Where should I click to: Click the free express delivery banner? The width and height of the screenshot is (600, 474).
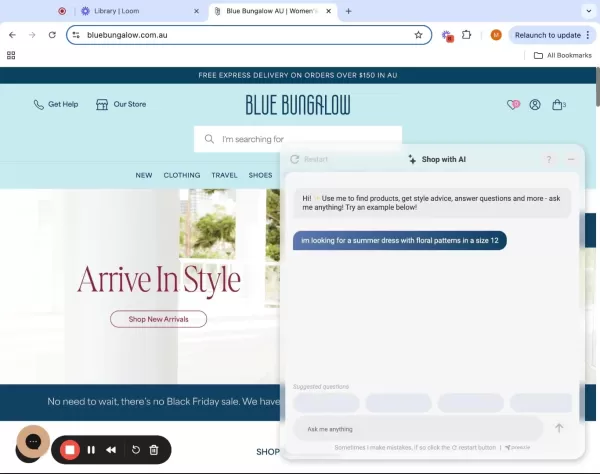(x=298, y=75)
